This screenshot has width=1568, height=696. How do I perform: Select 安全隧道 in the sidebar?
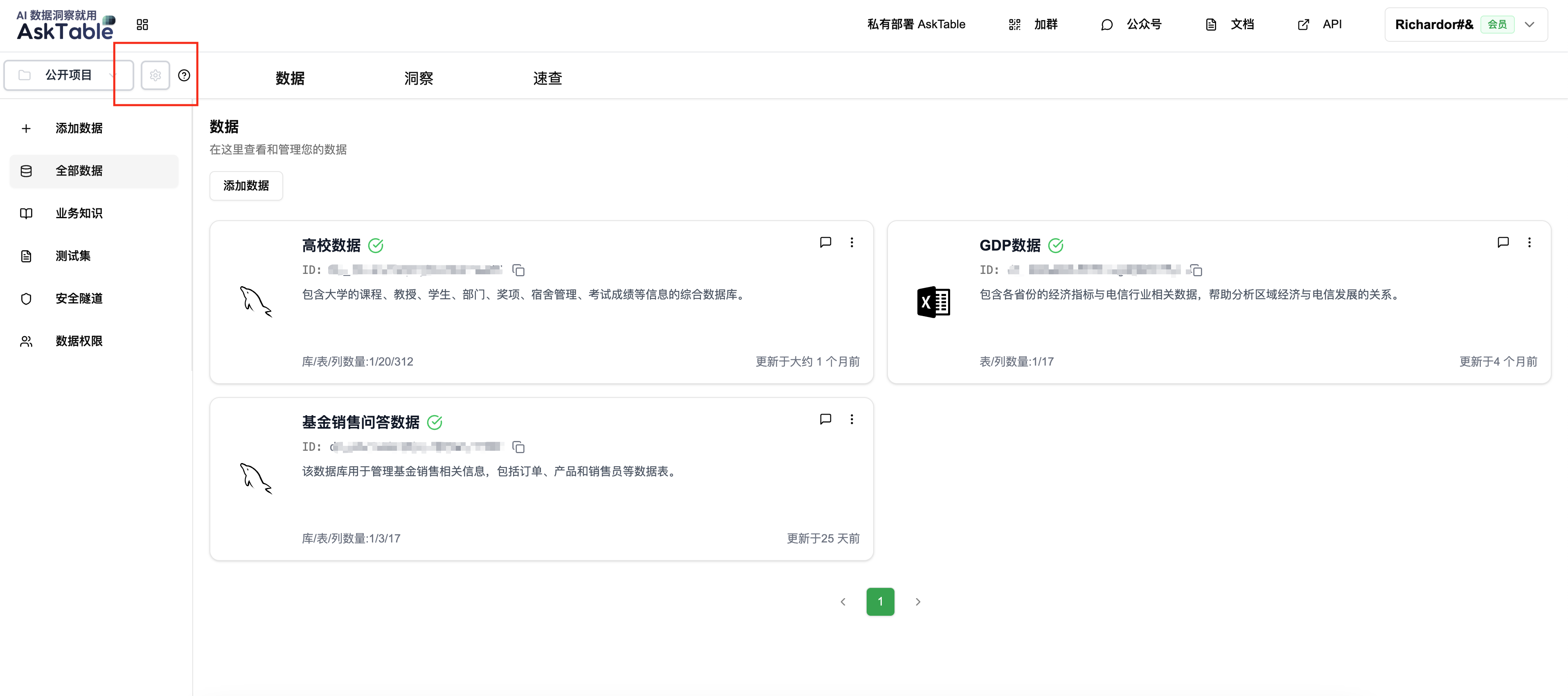[x=79, y=298]
